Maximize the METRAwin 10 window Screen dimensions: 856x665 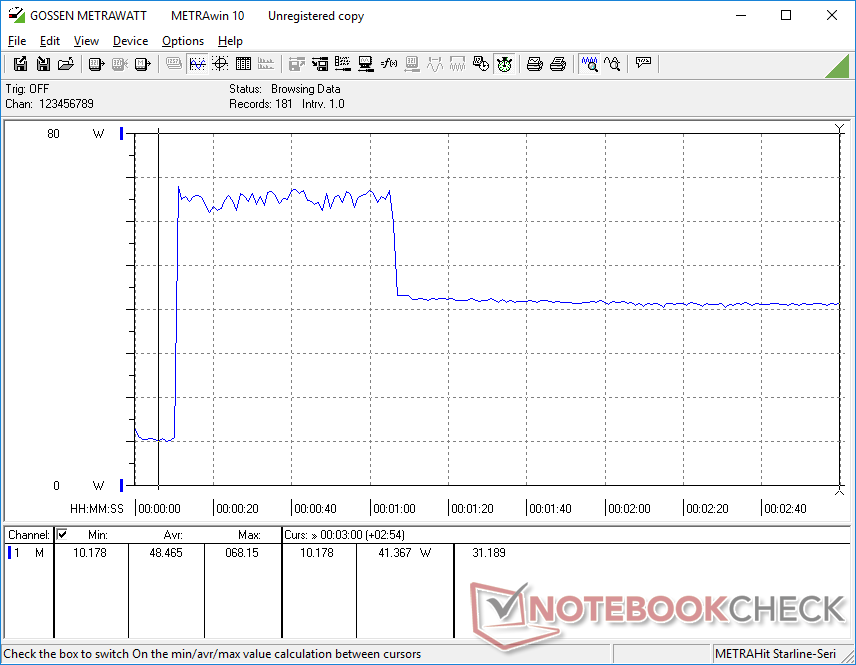pos(786,15)
